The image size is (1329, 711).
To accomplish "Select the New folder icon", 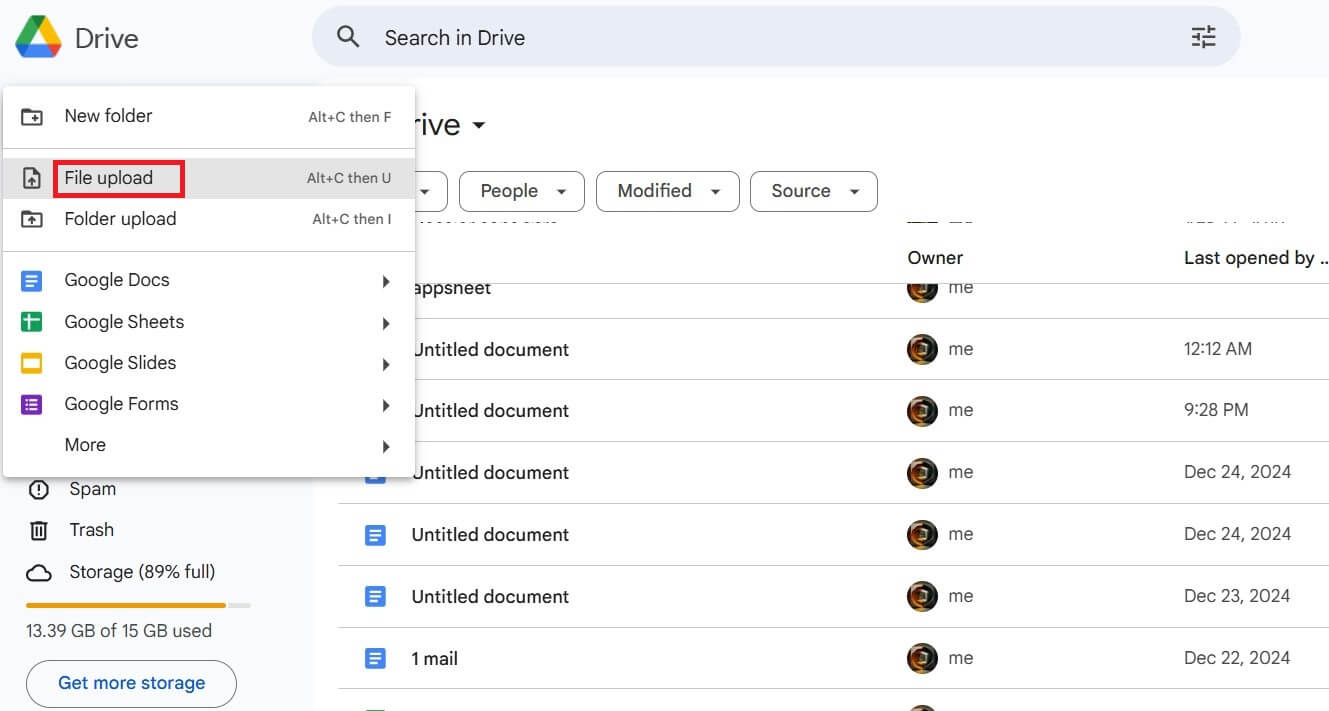I will pyautogui.click(x=31, y=116).
